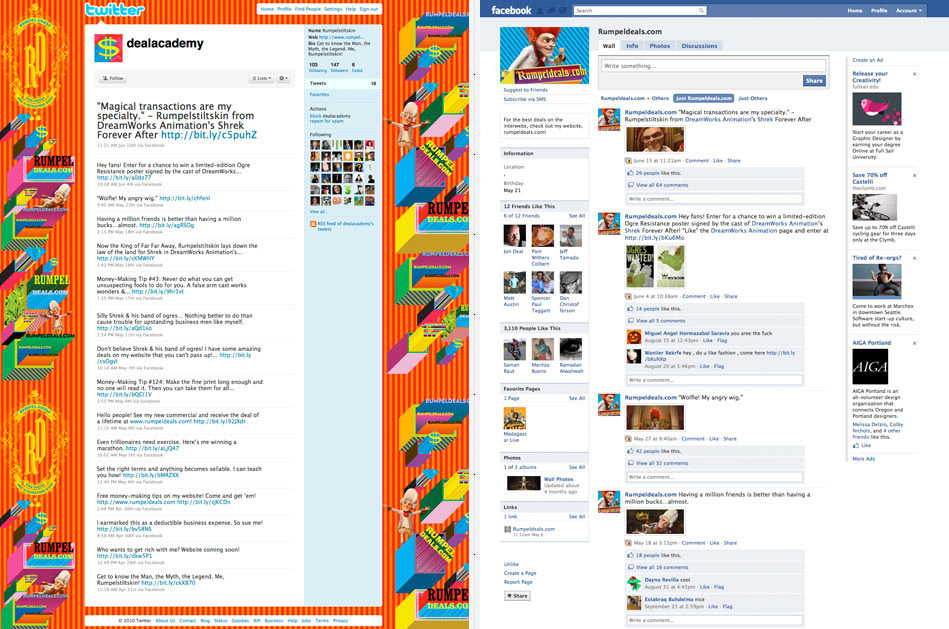The image size is (949, 629).
Task: Click the Facebook search magnifier icon
Action: 701,10
